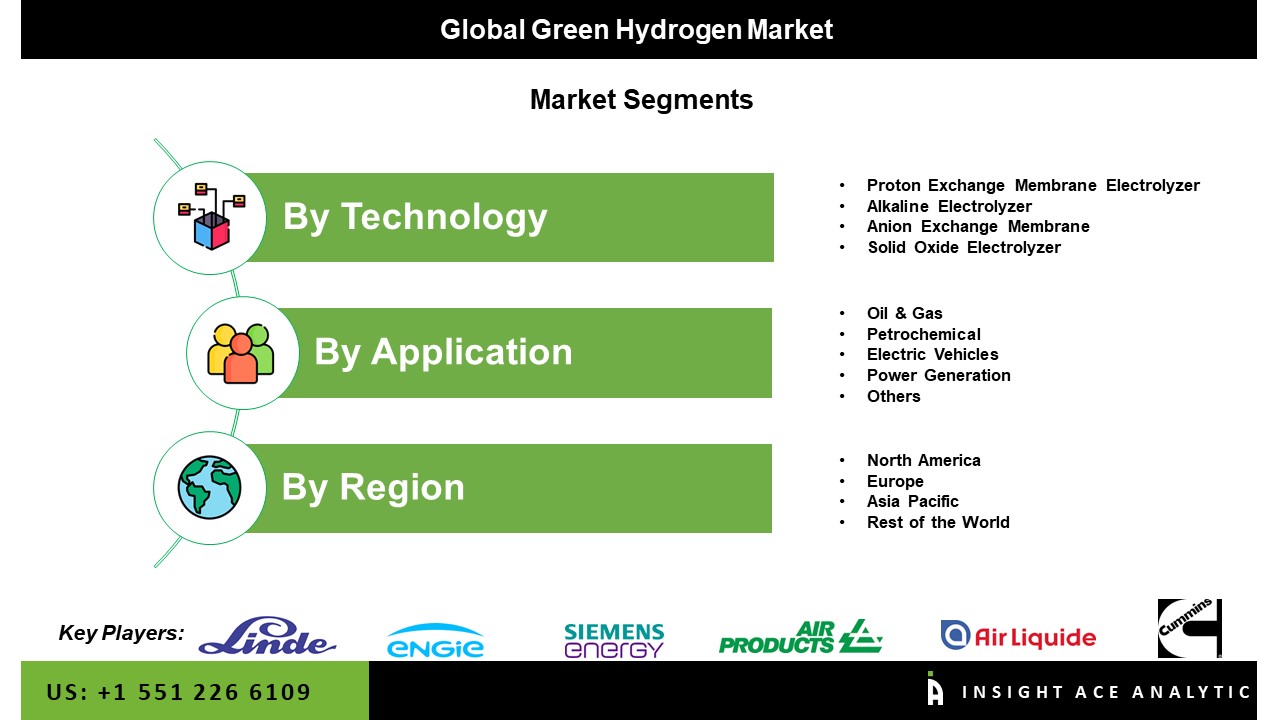Click the Insight Ace Analytic logo
This screenshot has height=720, width=1280.
coord(1088,691)
